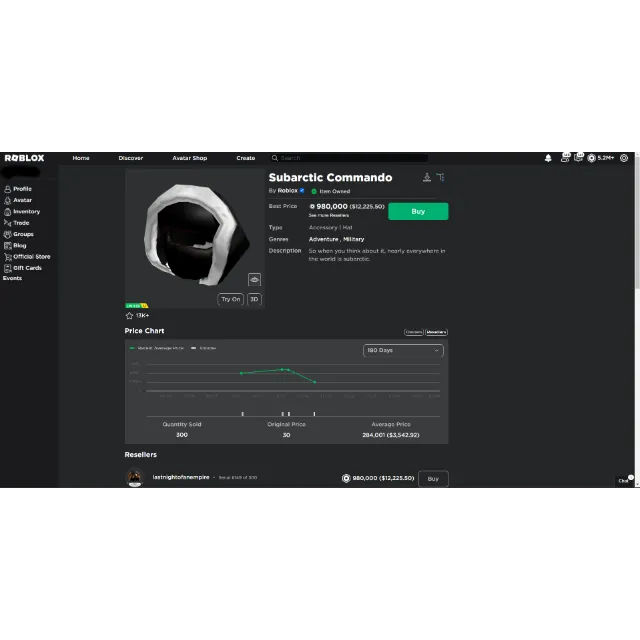Go to the Avatar Shop tab
This screenshot has width=640, height=640.
point(189,158)
